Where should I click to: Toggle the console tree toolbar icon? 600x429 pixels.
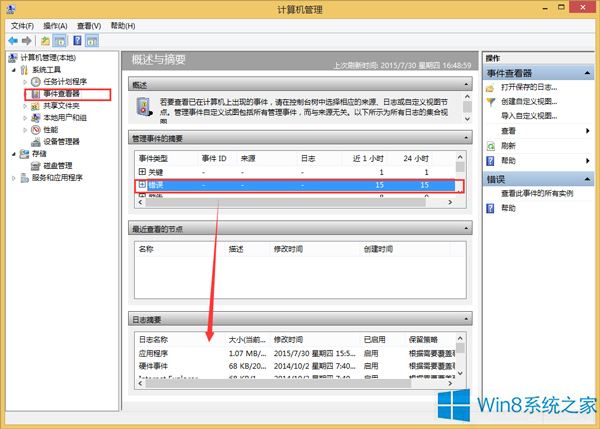59,41
